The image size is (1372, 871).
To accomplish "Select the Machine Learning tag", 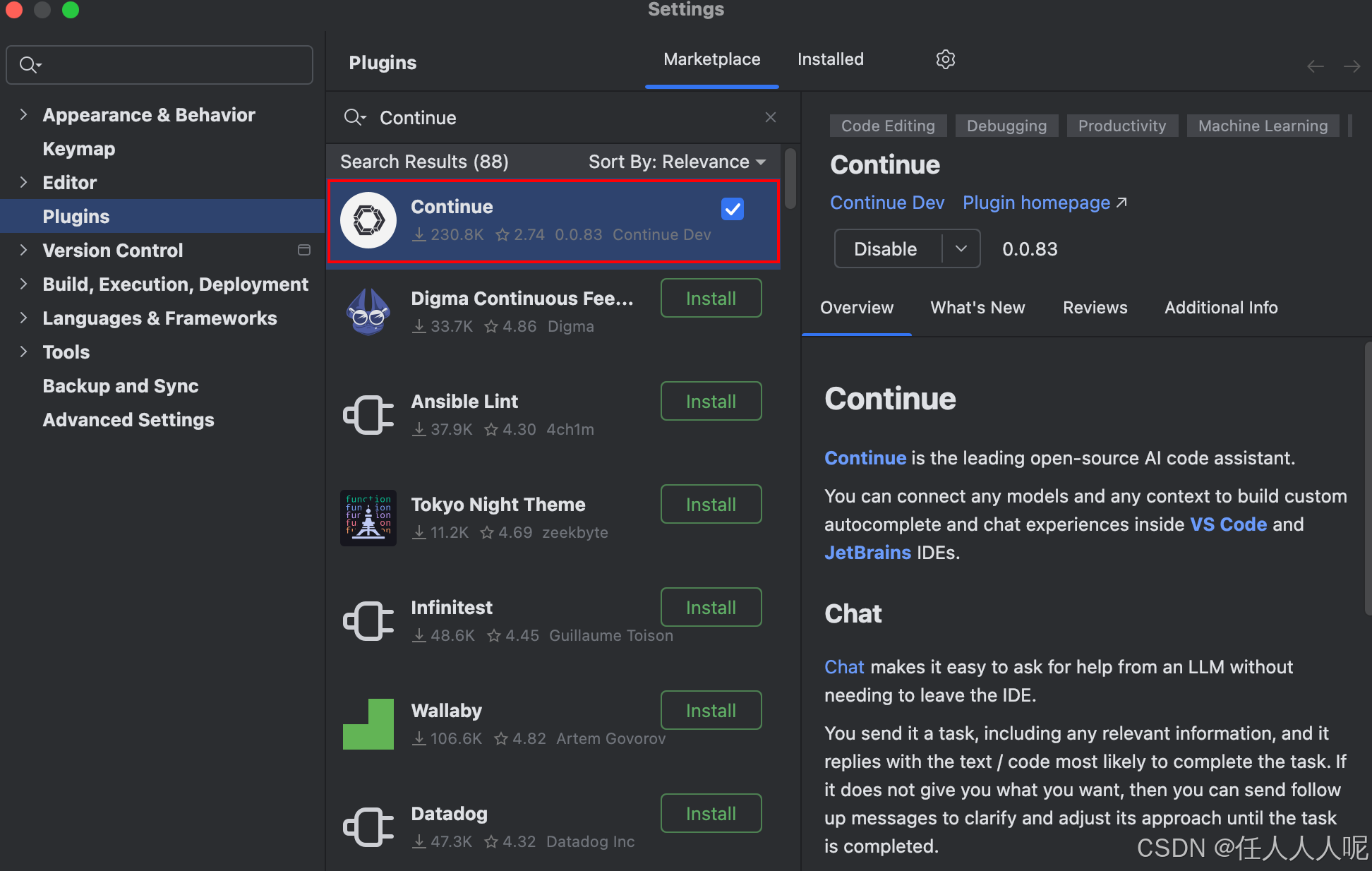I will click(x=1262, y=126).
